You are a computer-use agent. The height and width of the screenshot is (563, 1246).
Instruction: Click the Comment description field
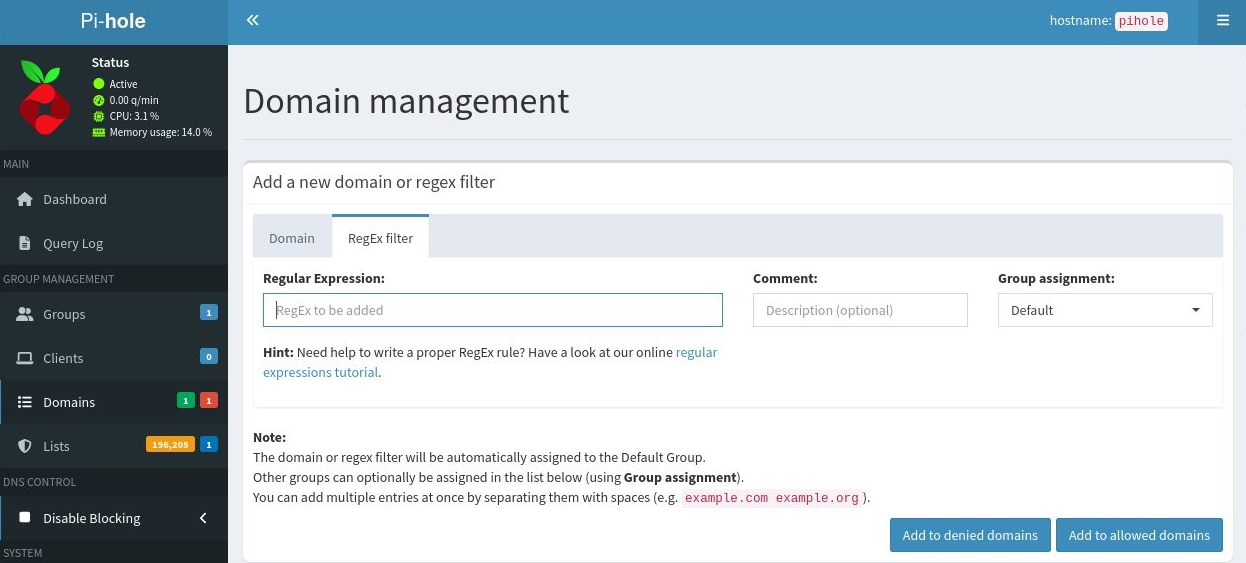point(860,310)
